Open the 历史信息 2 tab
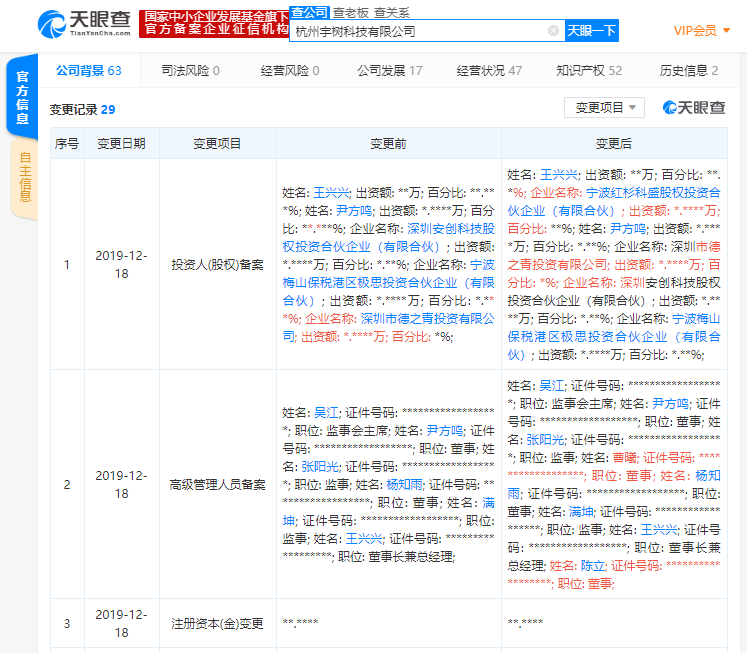Screen dimensions: 747x653 pos(689,71)
